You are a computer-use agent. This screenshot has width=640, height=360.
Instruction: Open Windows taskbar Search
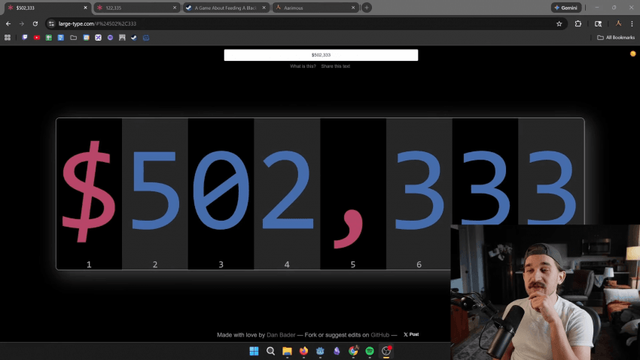click(270, 351)
